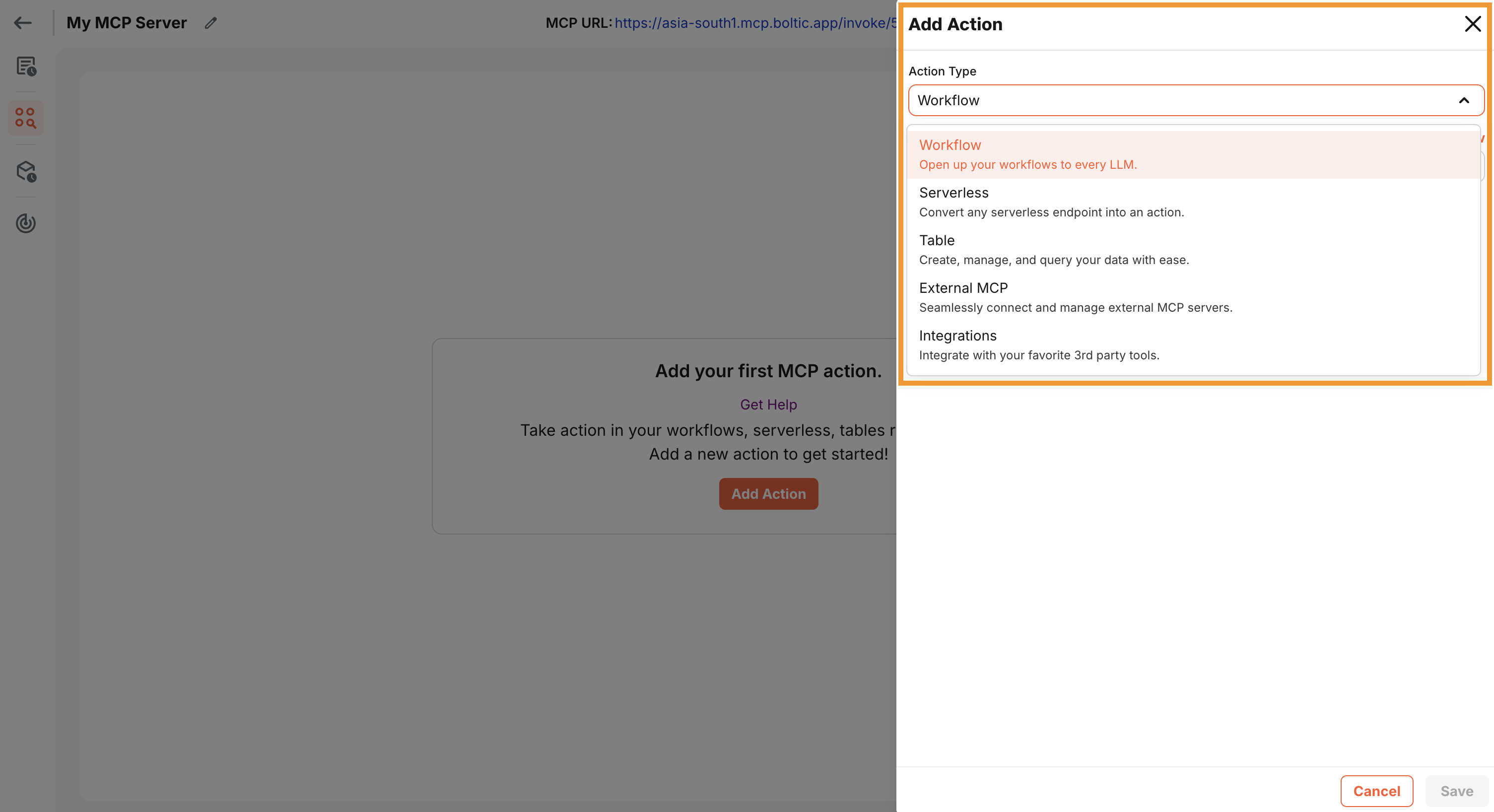
Task: Open the MCP URL link
Action: click(754, 23)
